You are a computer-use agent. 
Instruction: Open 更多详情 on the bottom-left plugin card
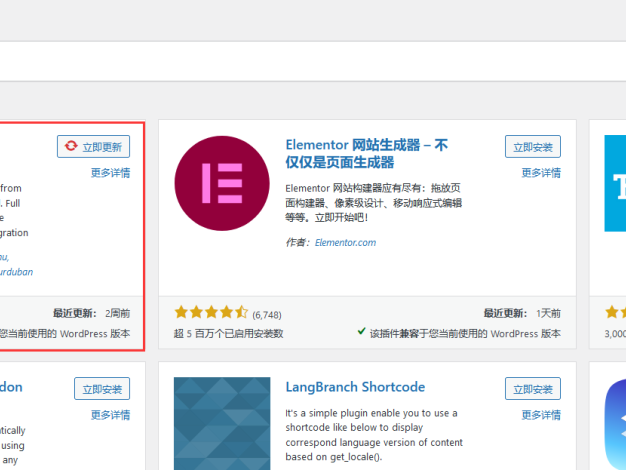click(x=110, y=415)
